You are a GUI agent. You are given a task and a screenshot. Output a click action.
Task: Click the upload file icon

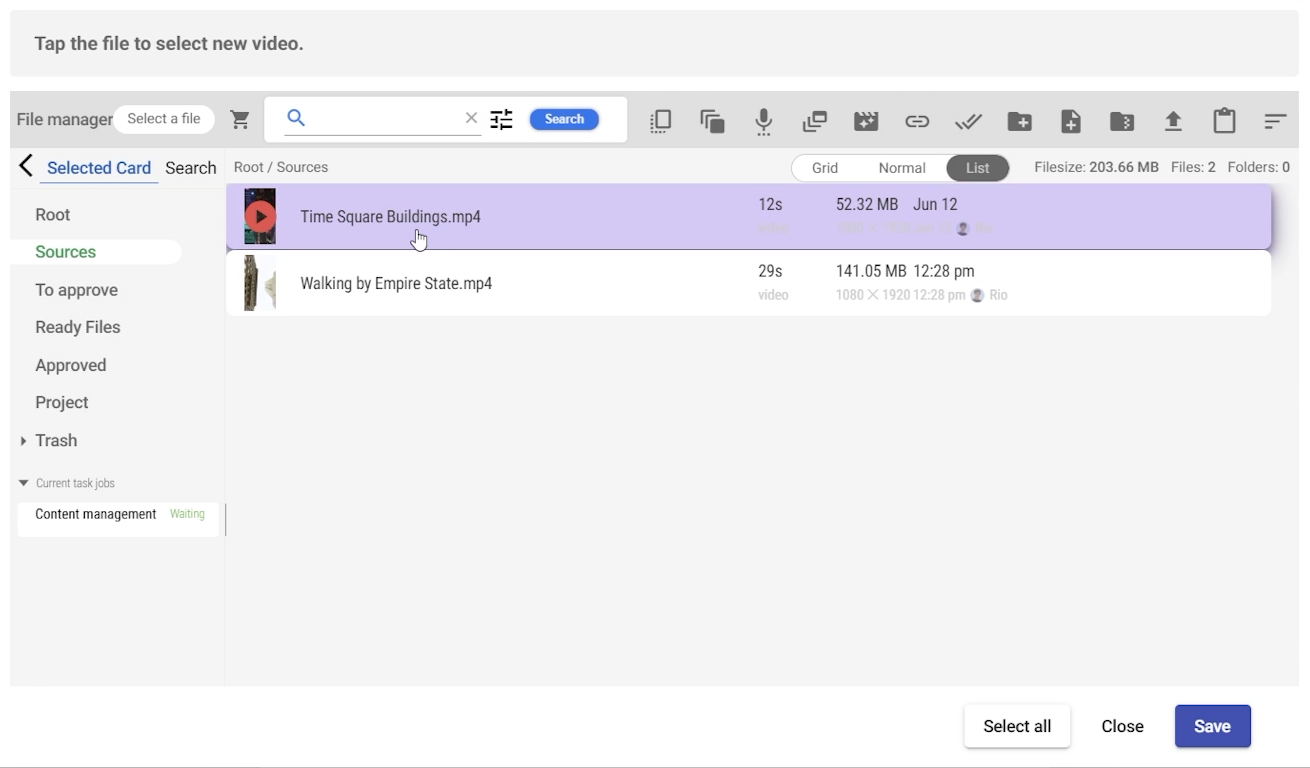[x=1173, y=121]
